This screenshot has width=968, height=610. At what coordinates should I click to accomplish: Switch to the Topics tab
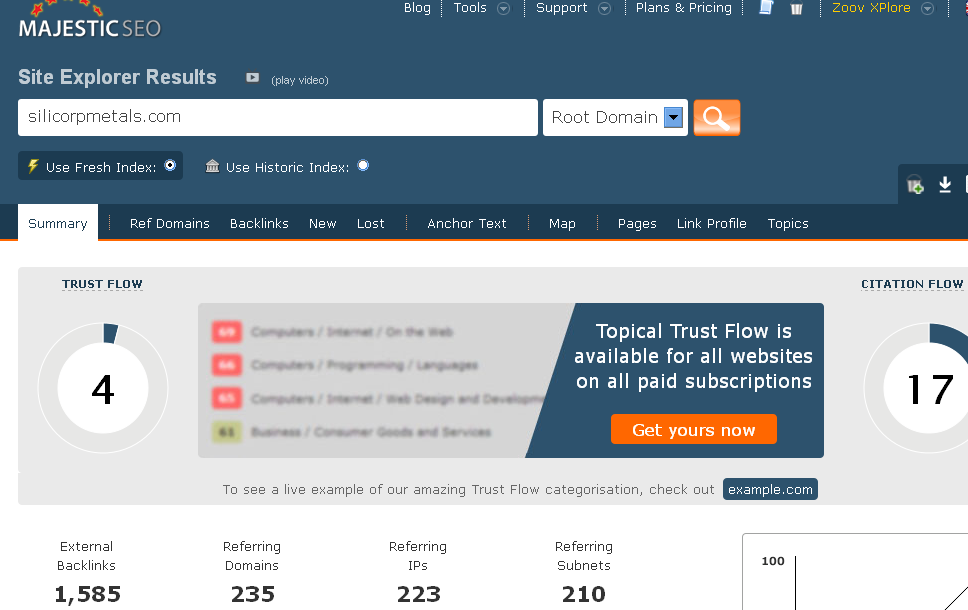click(x=788, y=224)
